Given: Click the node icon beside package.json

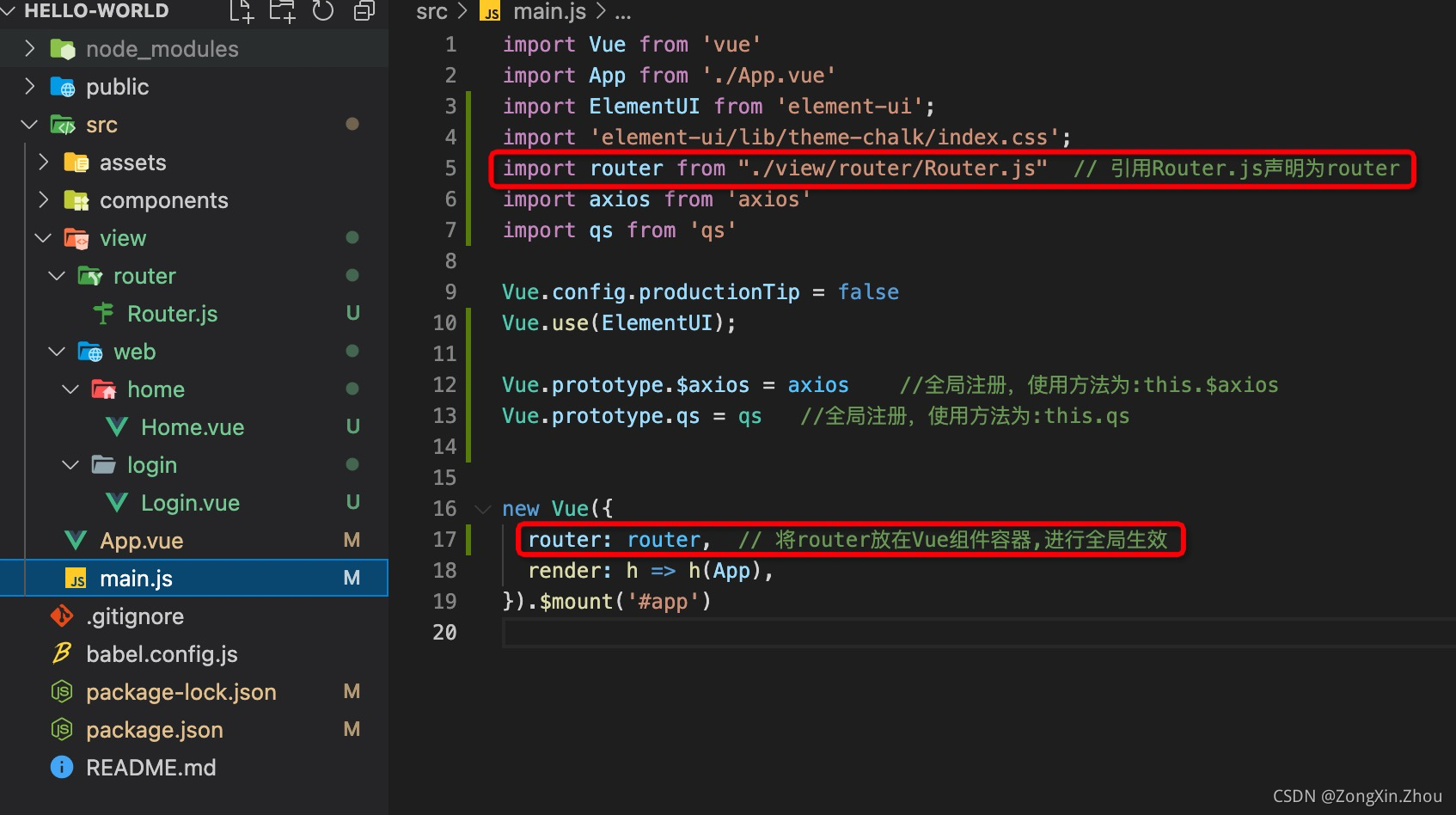Looking at the screenshot, I should (62, 730).
